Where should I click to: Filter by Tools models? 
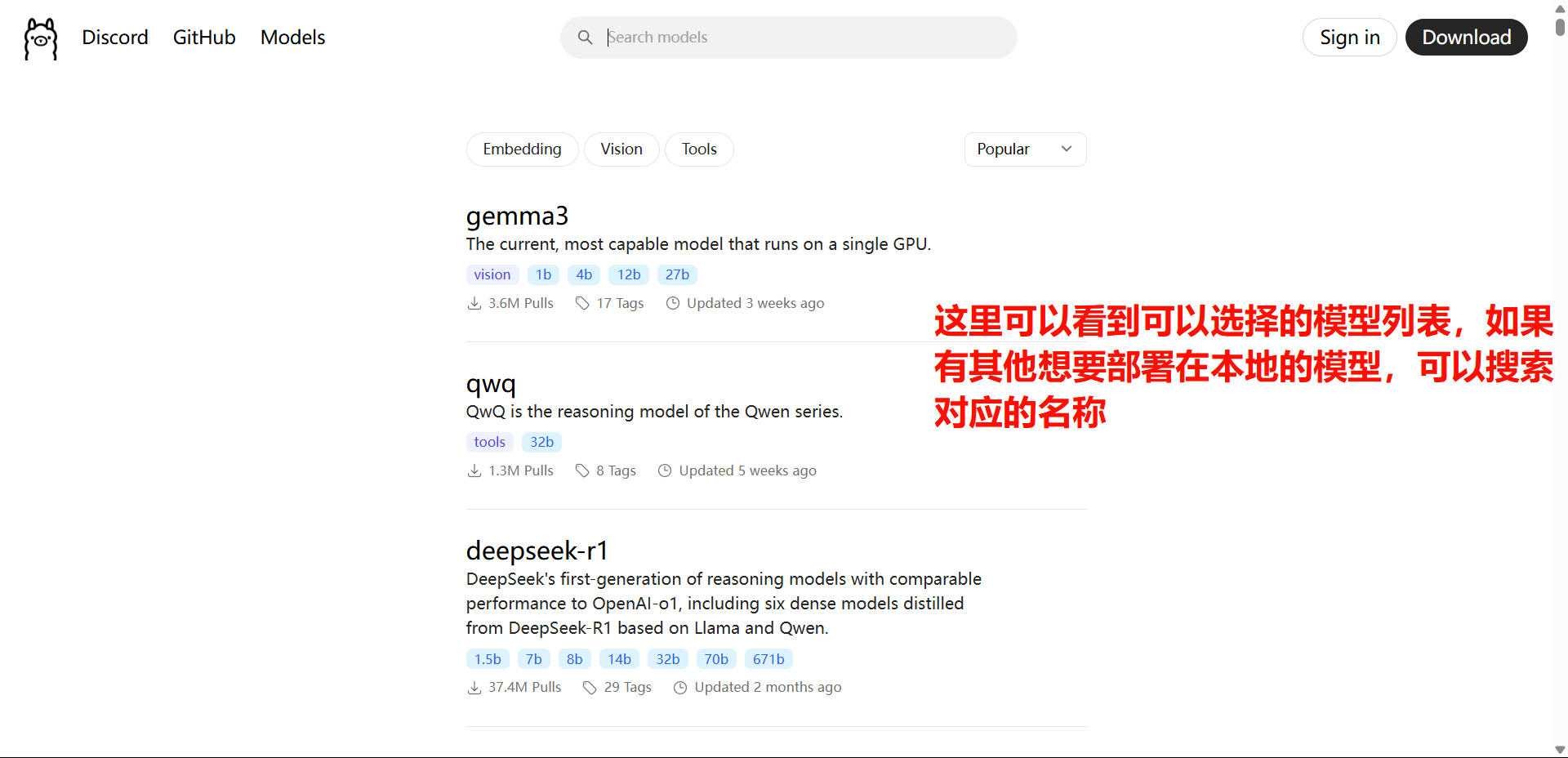click(699, 149)
